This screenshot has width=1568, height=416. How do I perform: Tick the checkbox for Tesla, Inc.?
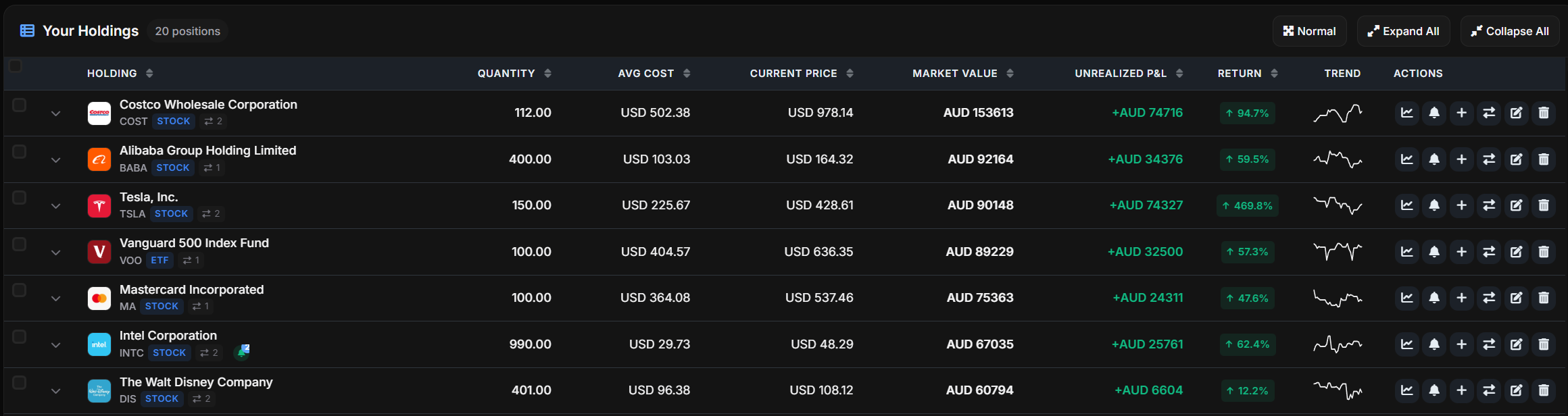click(19, 197)
